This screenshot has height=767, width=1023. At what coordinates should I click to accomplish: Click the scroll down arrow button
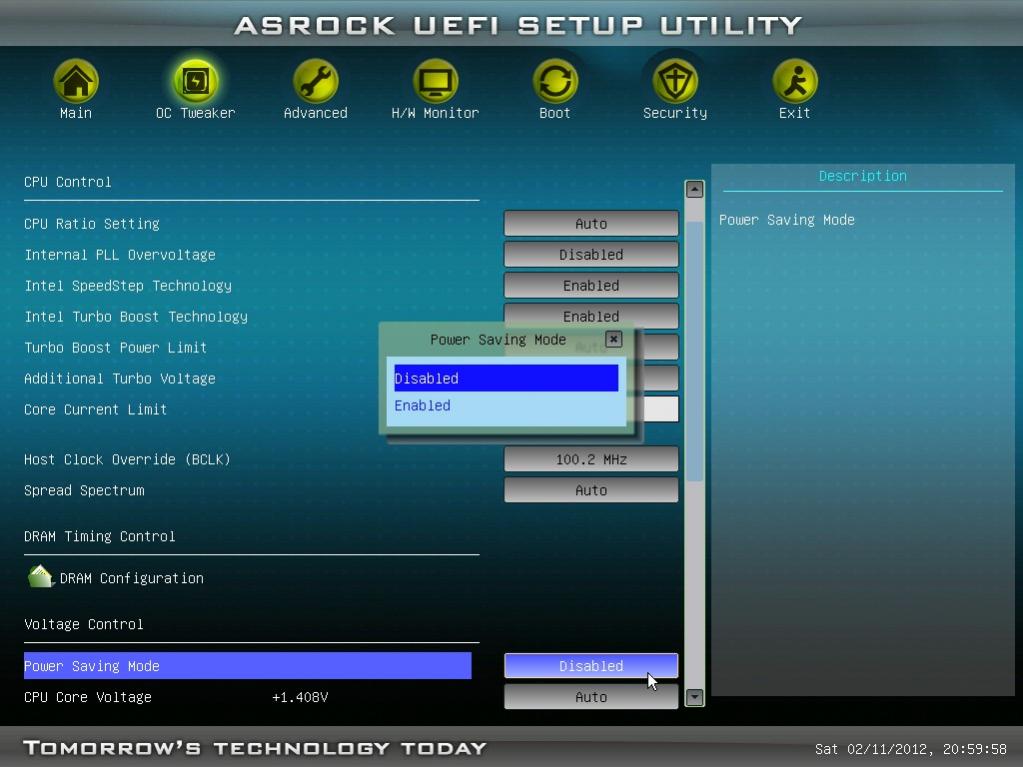(x=694, y=697)
